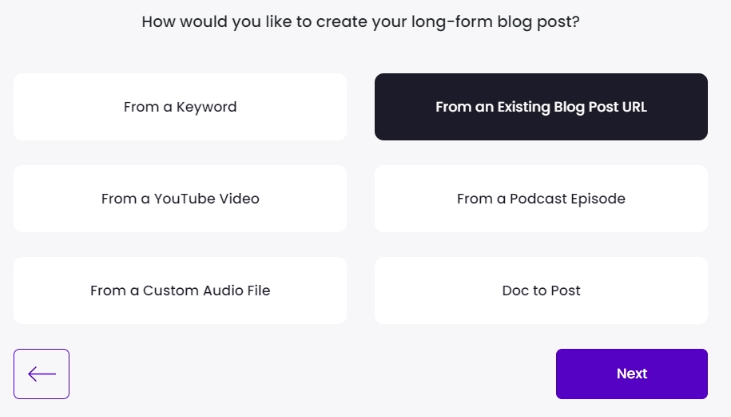This screenshot has width=731, height=417.
Task: Deselect the highlighted Existing Blog Post URL card
Action: pos(541,107)
